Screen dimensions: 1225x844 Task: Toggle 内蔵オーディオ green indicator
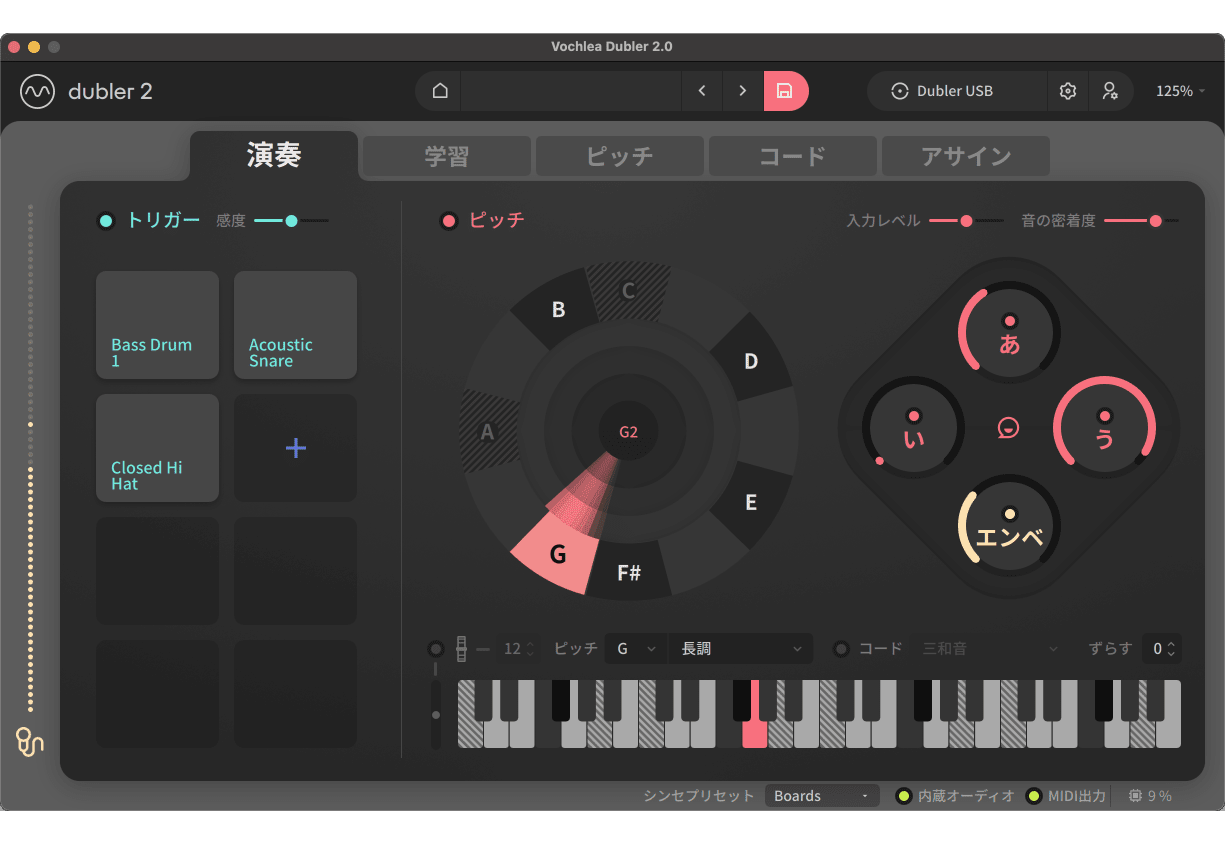click(x=903, y=796)
